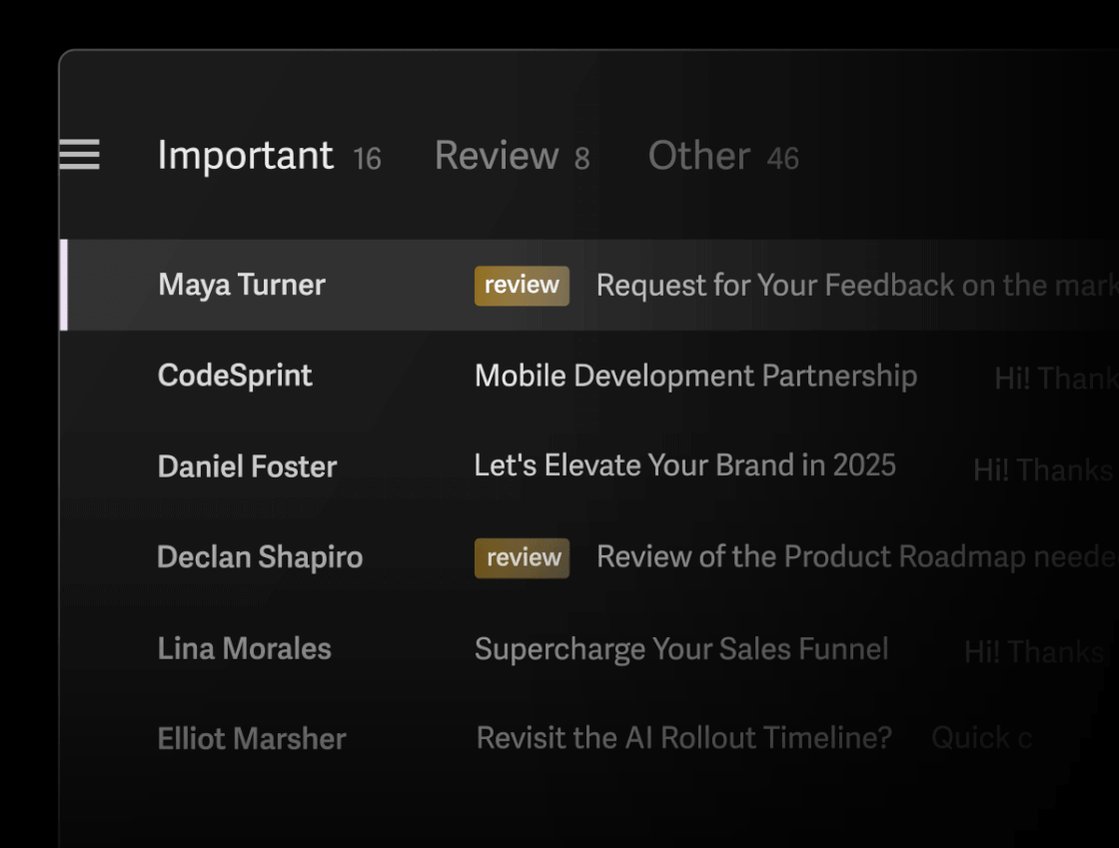Open Elliot Marsher's email
This screenshot has height=848, width=1119.
coord(589,739)
